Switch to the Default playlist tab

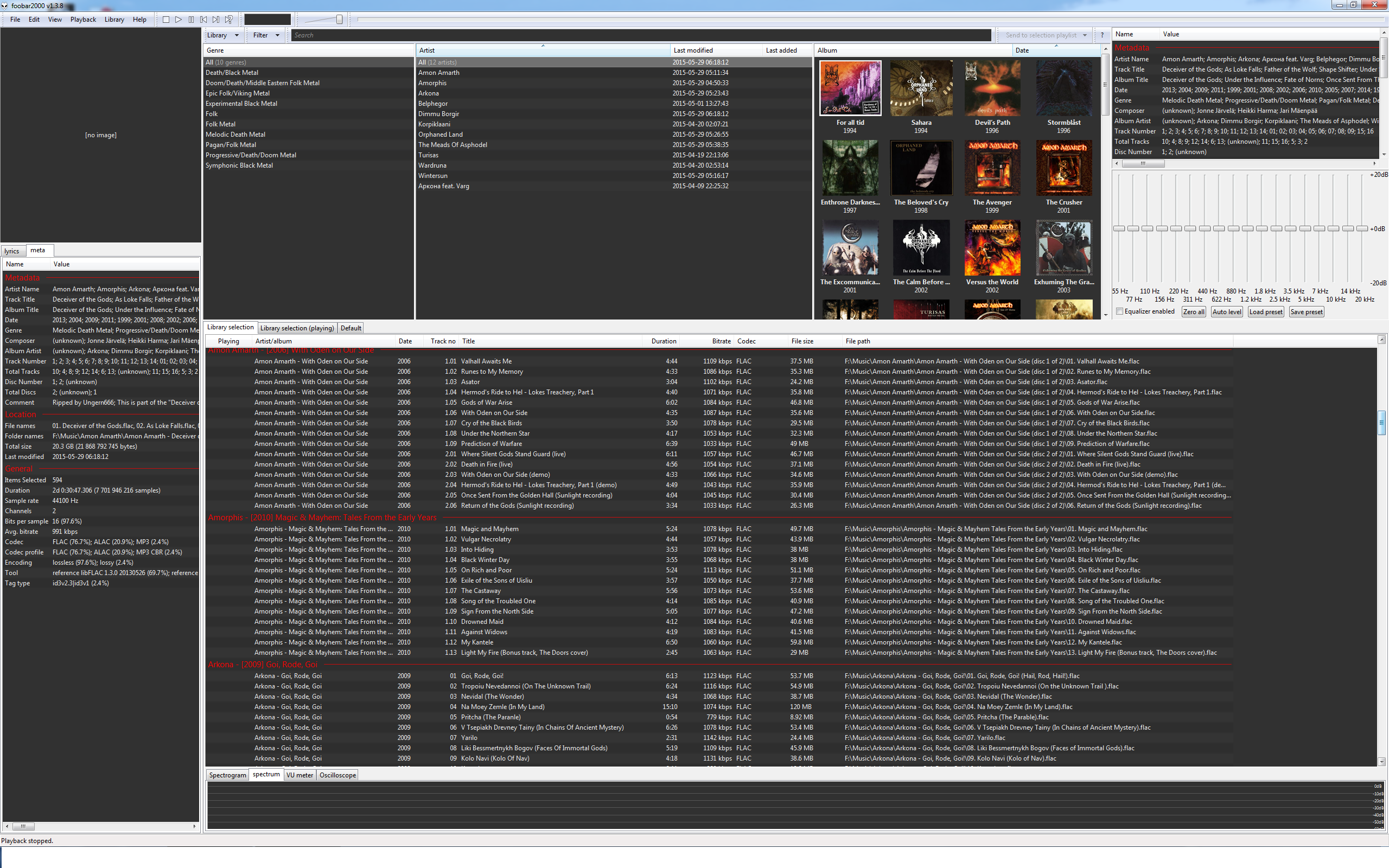tap(351, 328)
